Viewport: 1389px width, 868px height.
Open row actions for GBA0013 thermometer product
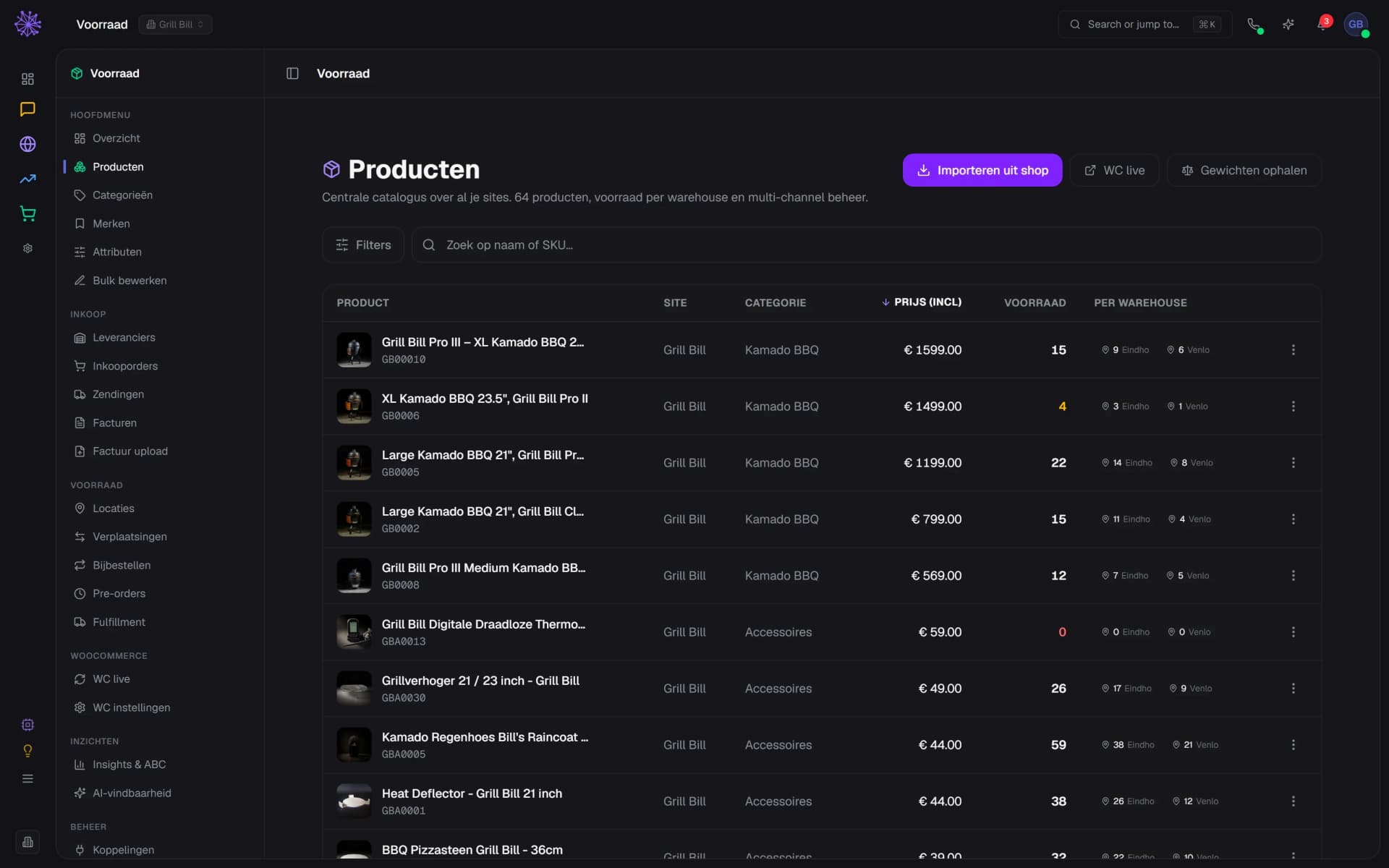pos(1293,632)
